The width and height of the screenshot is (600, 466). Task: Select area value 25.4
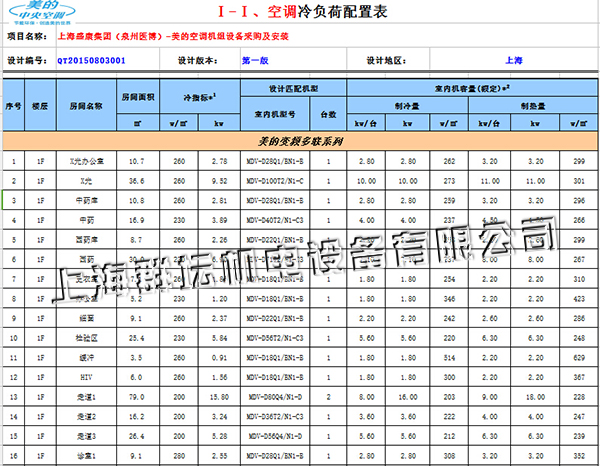(137, 338)
